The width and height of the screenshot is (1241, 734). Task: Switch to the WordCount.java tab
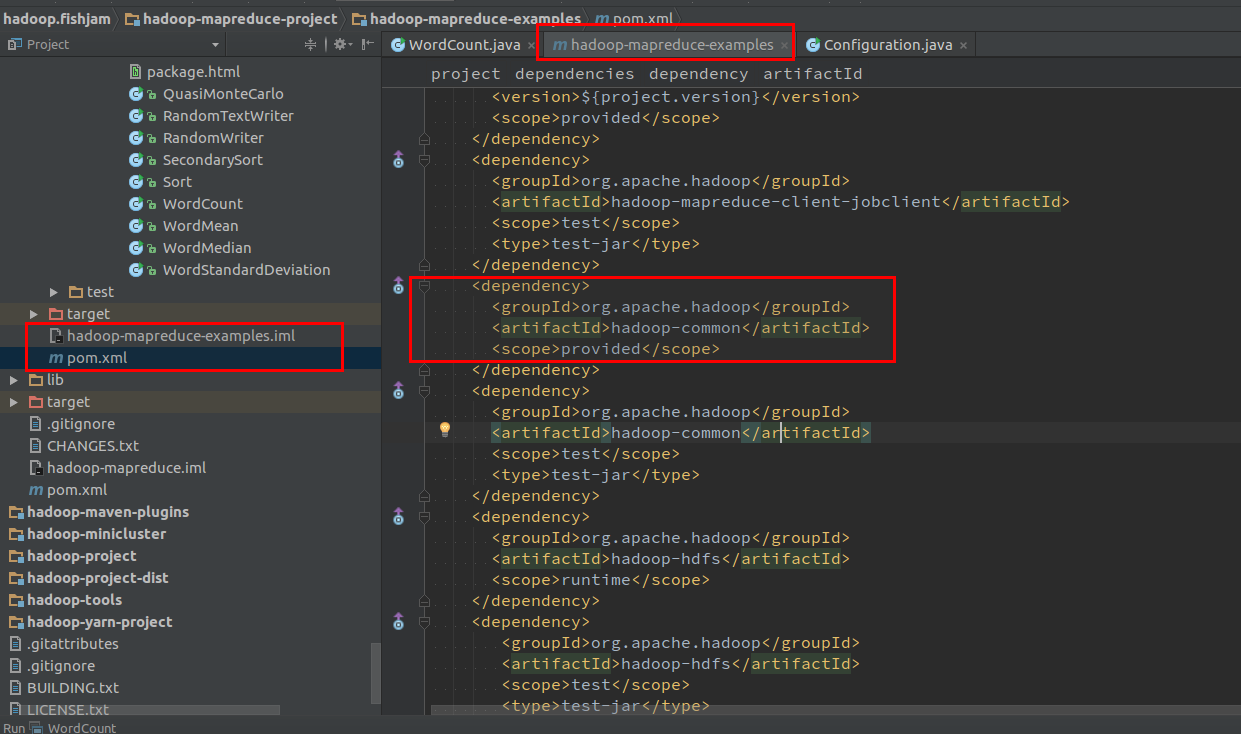click(x=450, y=45)
